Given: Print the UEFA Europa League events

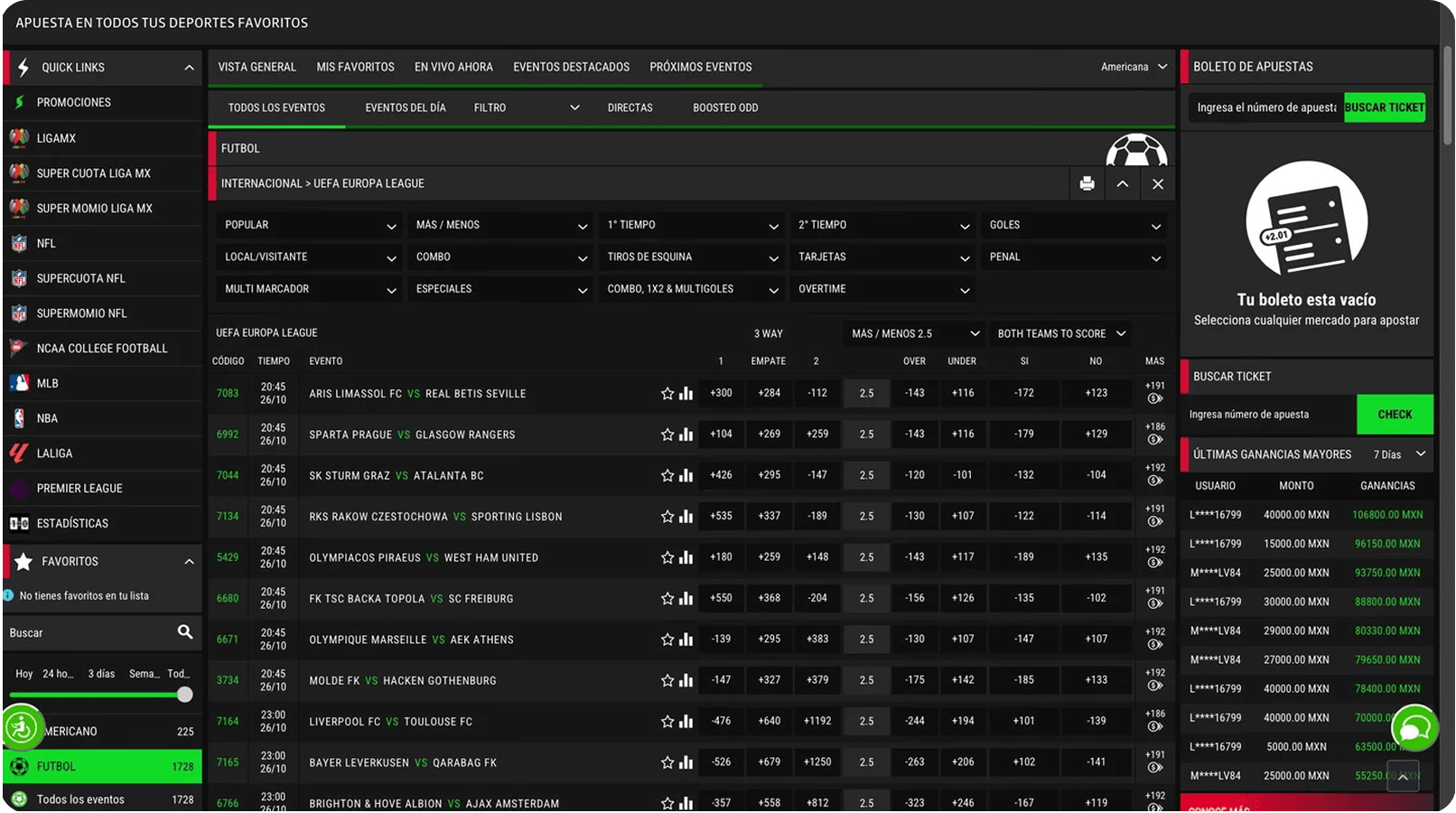Looking at the screenshot, I should tap(1087, 183).
